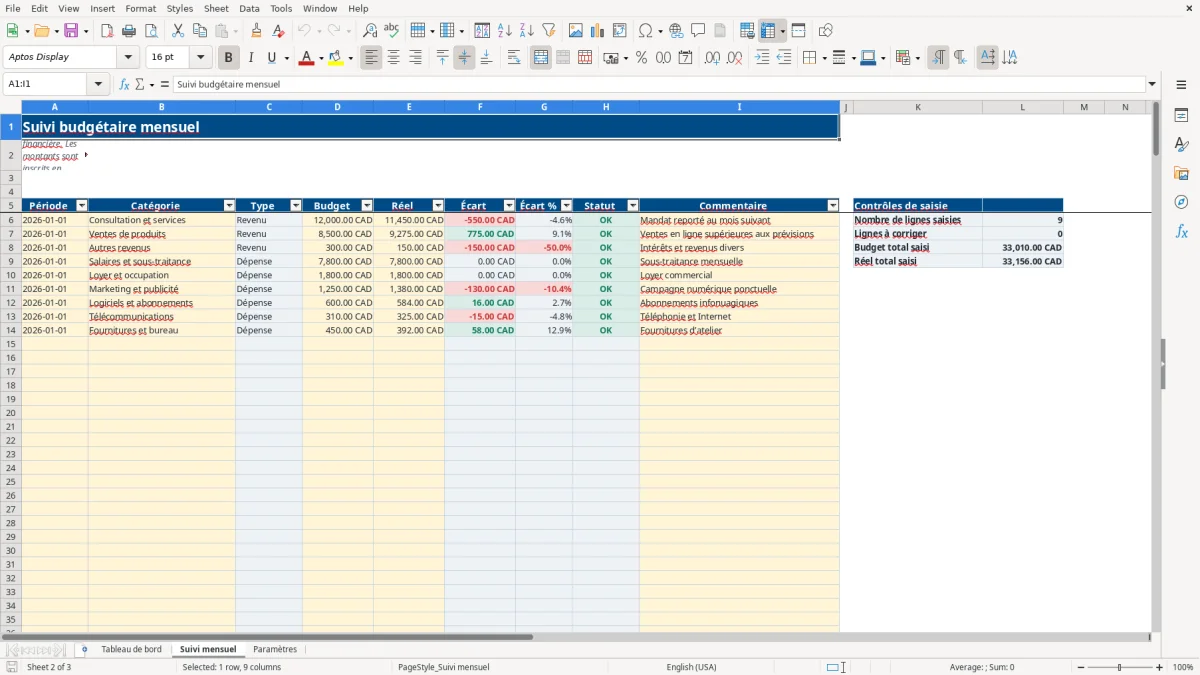Image resolution: width=1200 pixels, height=675 pixels.
Task: Open Function Wizard fx icon
Action: click(125, 85)
